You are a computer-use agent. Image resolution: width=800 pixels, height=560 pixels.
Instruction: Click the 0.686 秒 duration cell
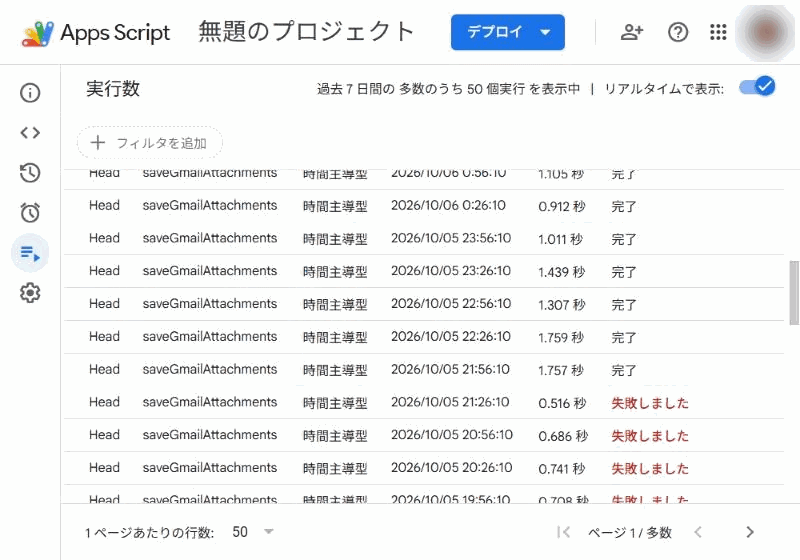click(563, 436)
